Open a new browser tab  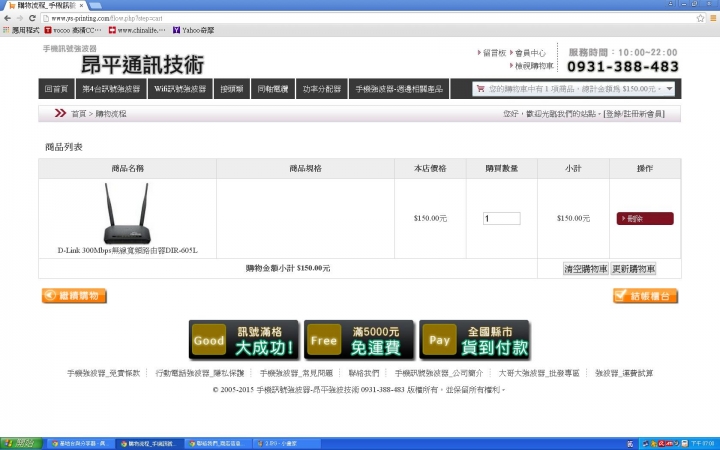(96, 6)
